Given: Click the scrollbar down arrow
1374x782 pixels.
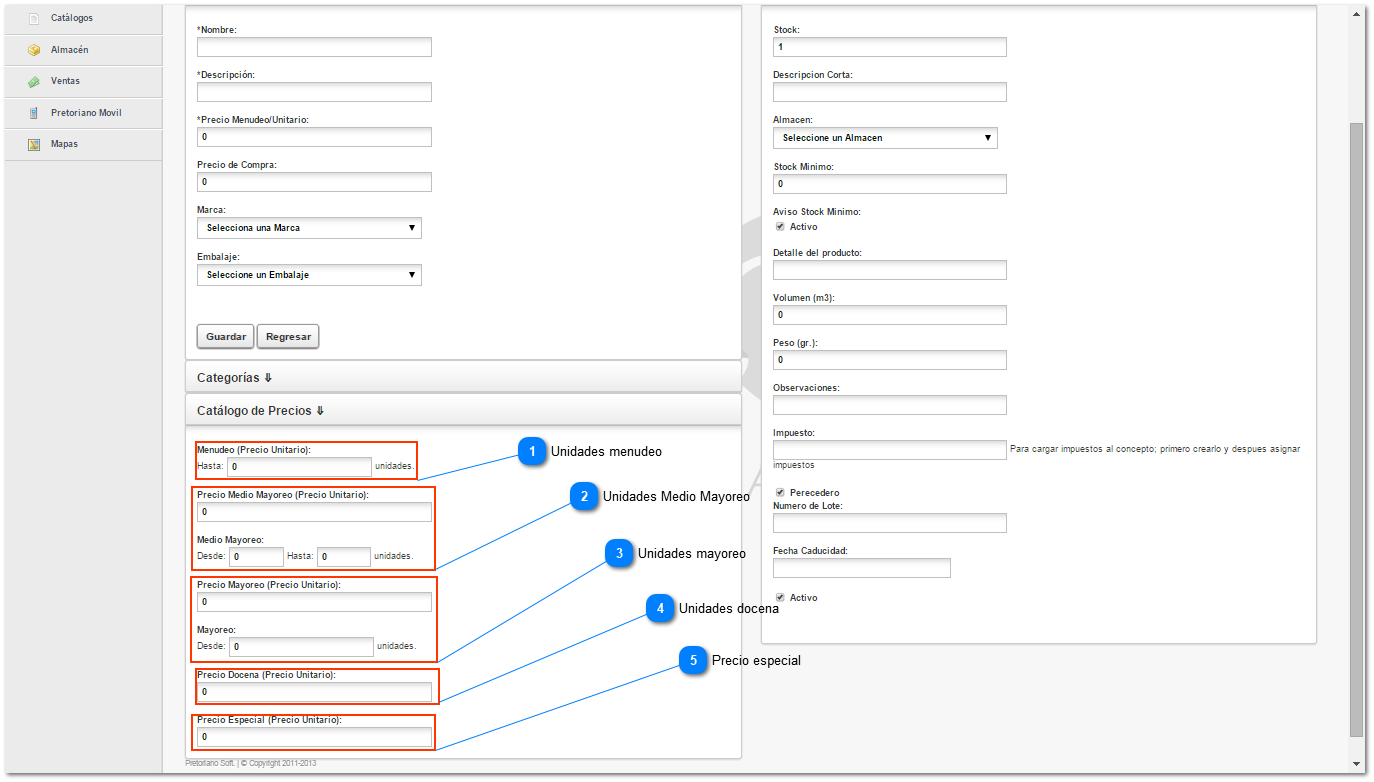Looking at the screenshot, I should pyautogui.click(x=1356, y=765).
